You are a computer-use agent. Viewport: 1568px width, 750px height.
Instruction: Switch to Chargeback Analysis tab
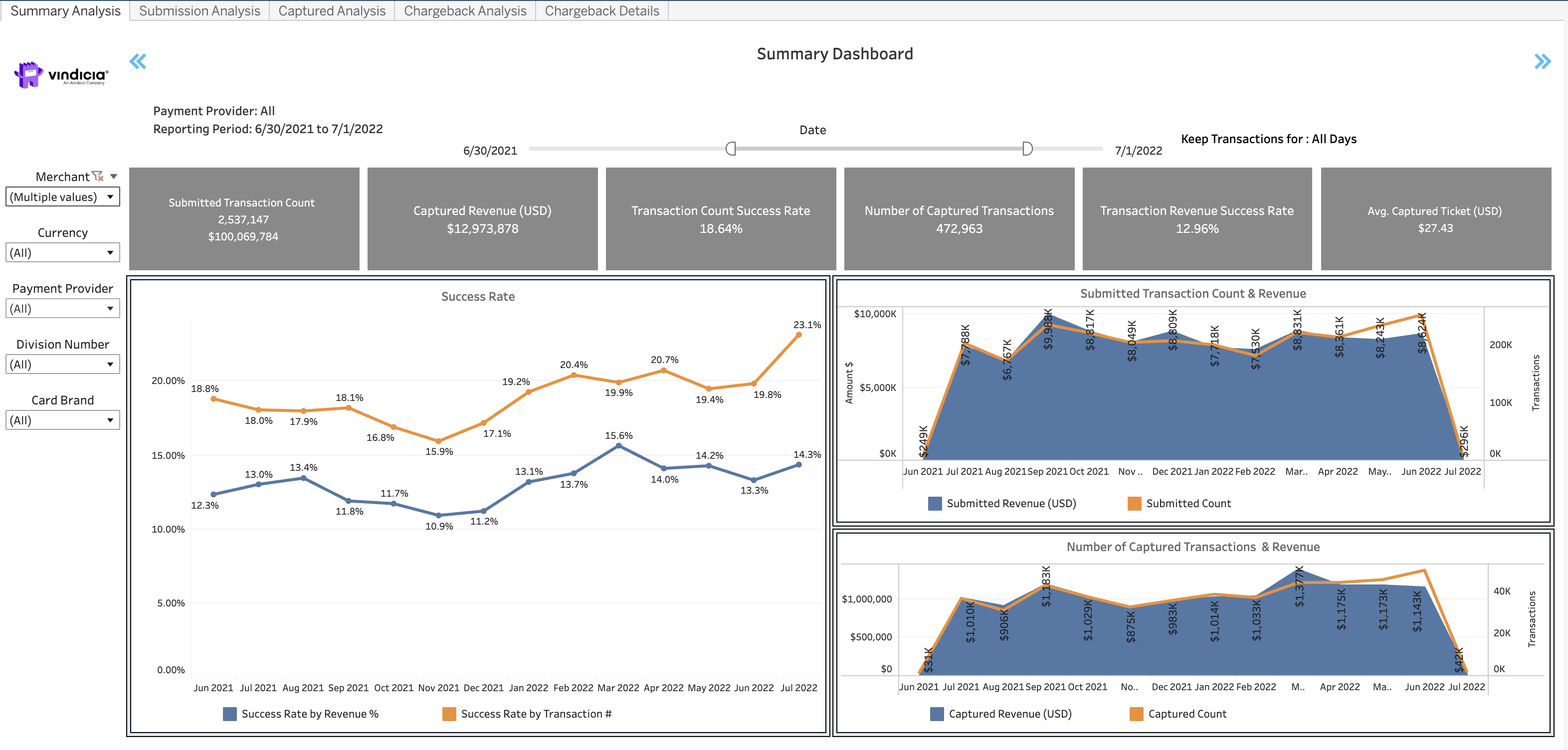(x=465, y=11)
